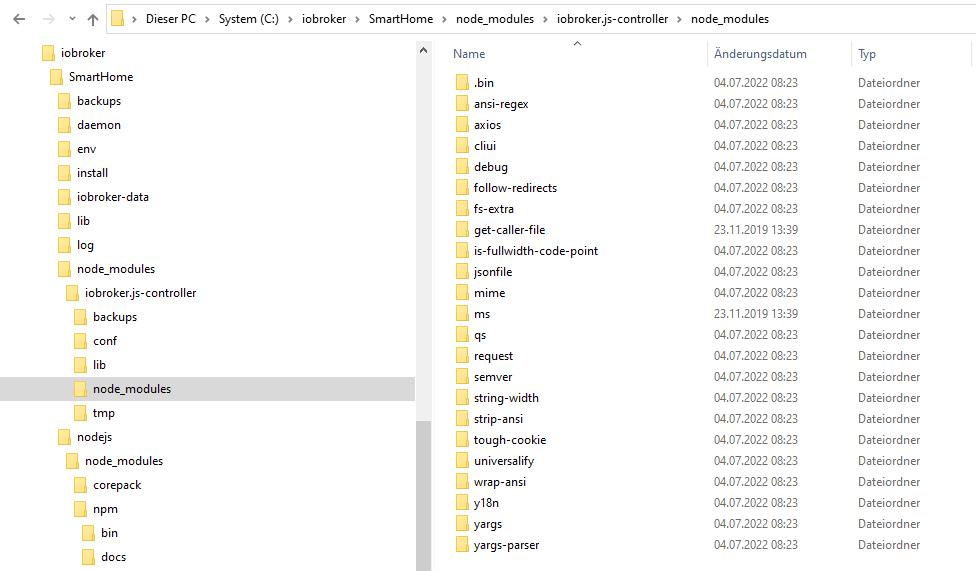Click the get-caller-file folder icon
Screen dimensions: 976x571
point(462,230)
